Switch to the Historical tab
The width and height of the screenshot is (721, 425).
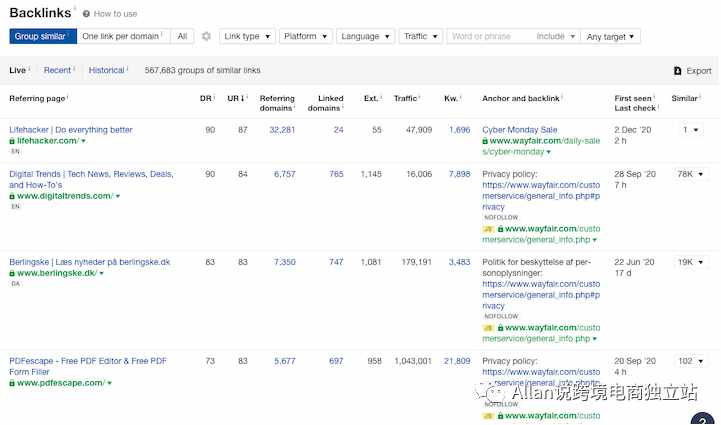pos(107,70)
